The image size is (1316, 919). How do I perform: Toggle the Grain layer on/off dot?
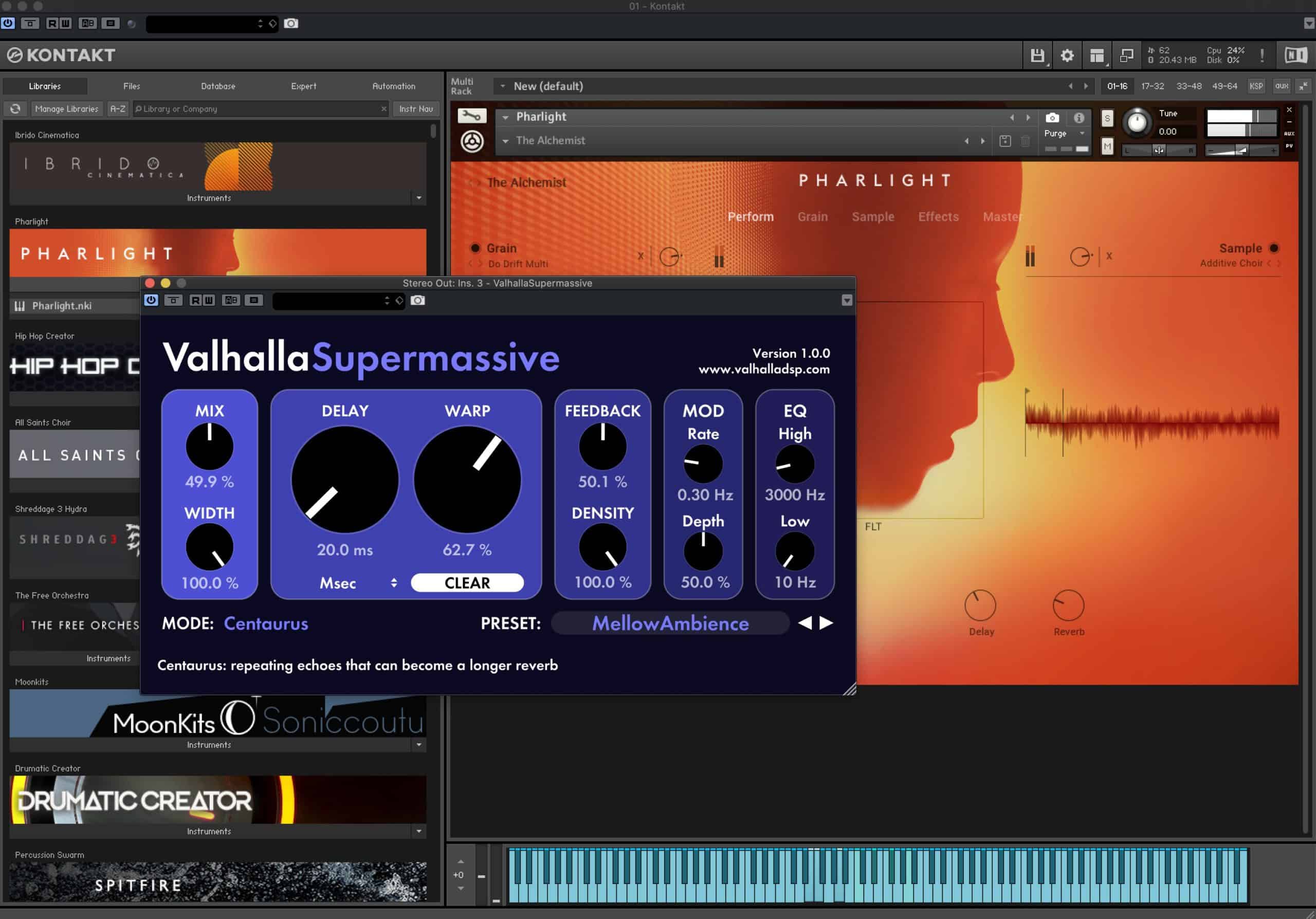(x=475, y=248)
